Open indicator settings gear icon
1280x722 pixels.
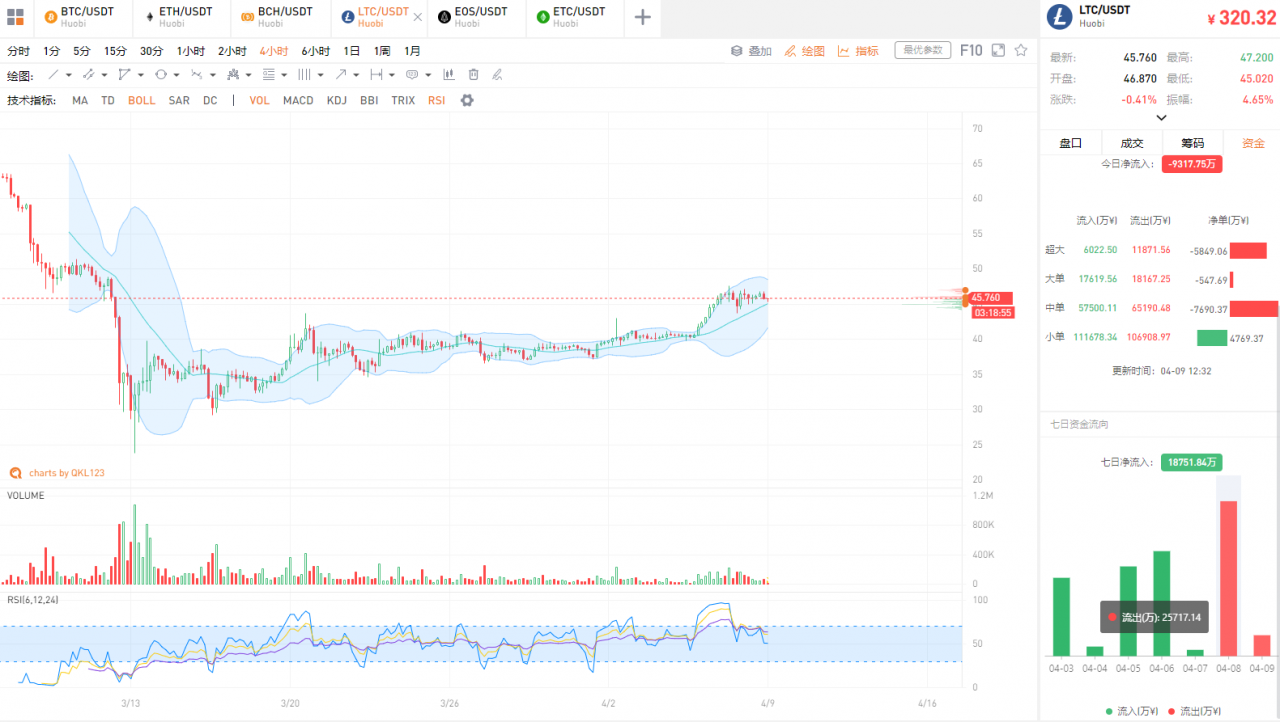point(466,100)
